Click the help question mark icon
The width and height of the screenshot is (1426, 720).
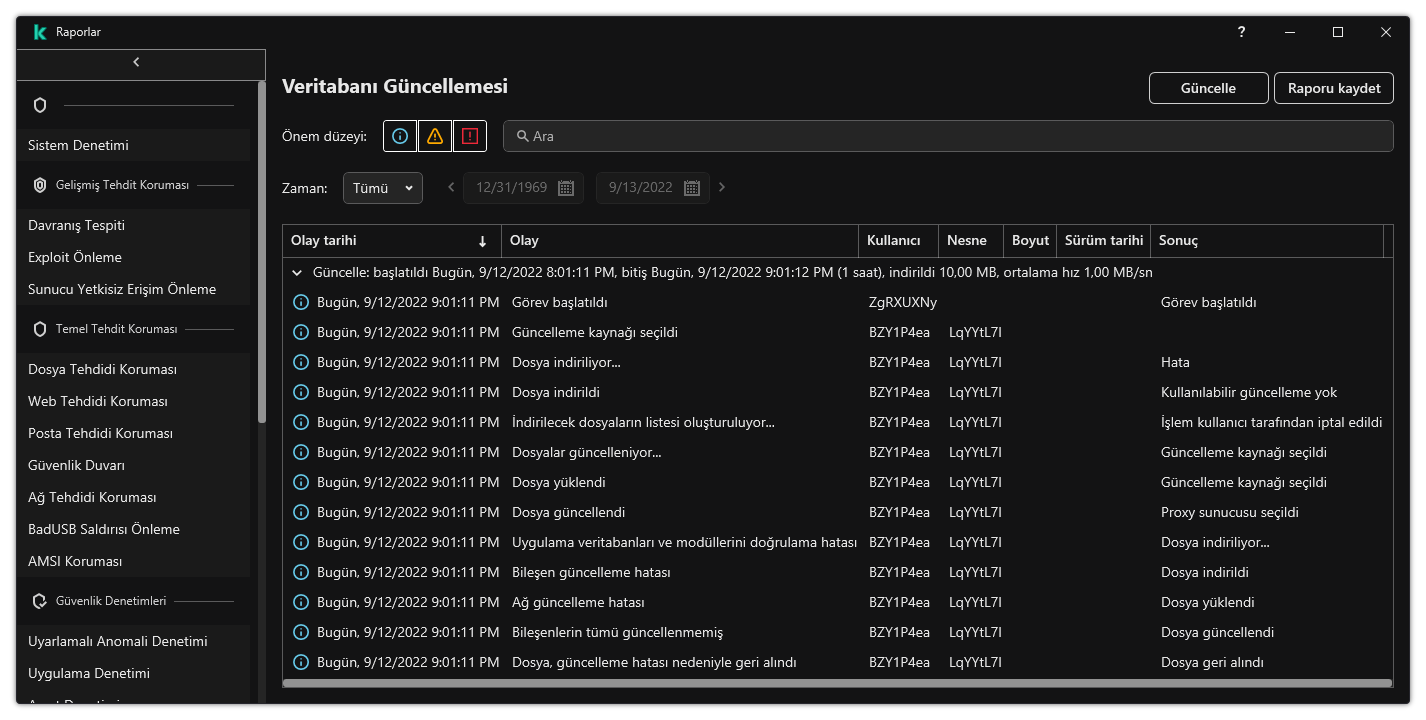[x=1241, y=32]
